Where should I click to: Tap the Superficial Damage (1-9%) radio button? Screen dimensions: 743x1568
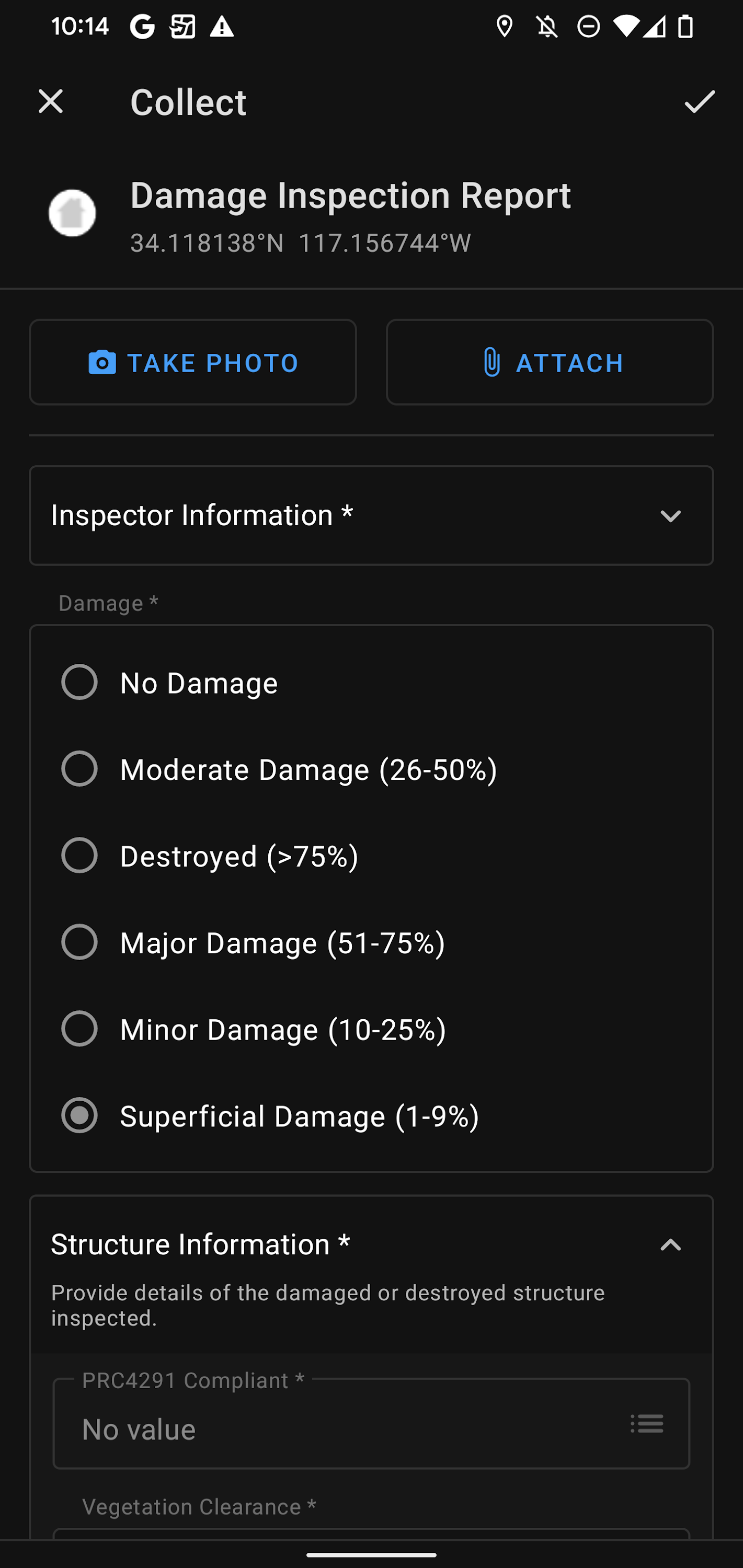[x=80, y=1115]
